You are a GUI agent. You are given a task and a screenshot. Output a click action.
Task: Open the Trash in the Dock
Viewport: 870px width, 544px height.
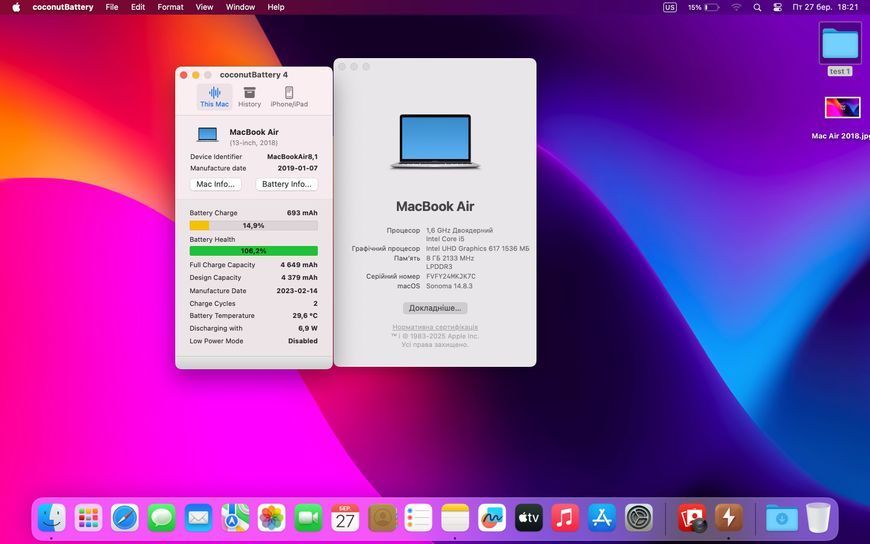click(x=818, y=518)
